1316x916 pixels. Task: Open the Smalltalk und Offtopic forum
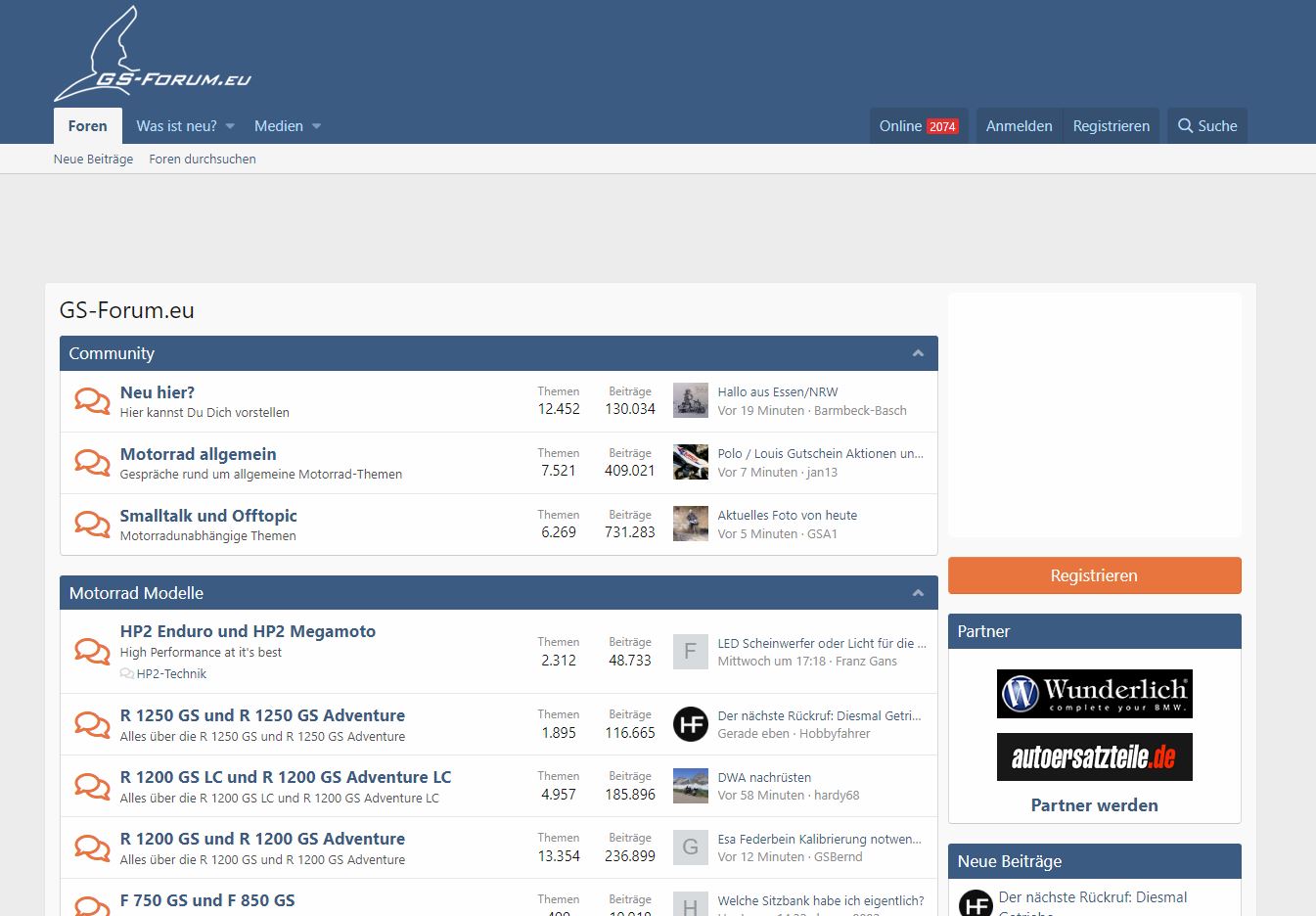click(208, 516)
